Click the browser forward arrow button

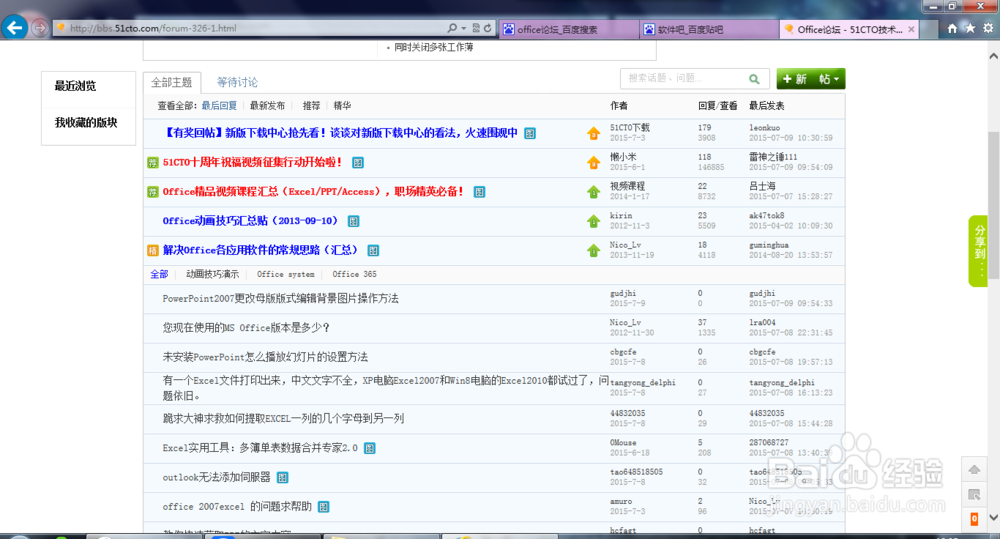point(40,28)
